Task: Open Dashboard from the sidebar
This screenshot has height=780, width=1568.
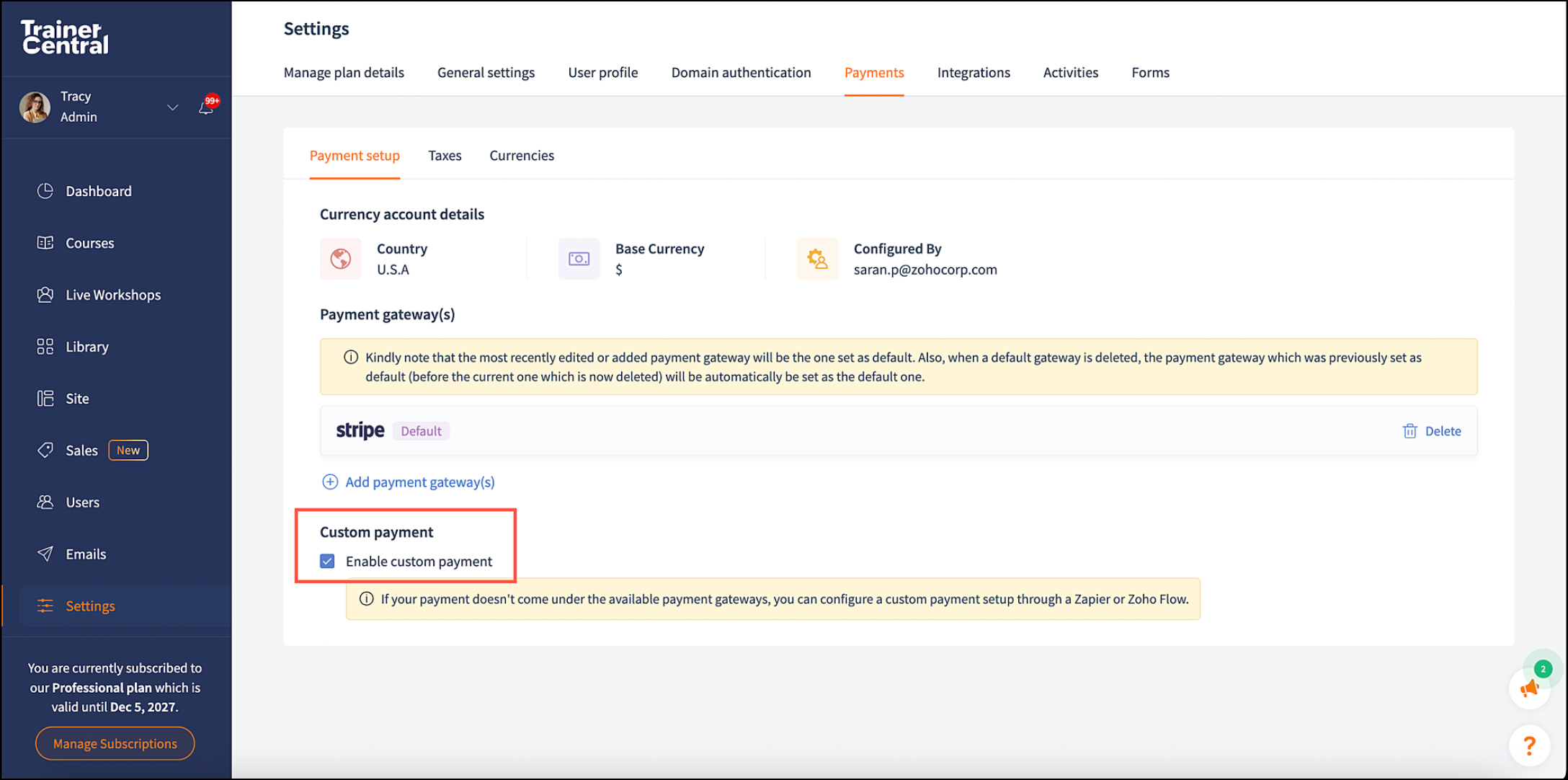Action: (98, 191)
